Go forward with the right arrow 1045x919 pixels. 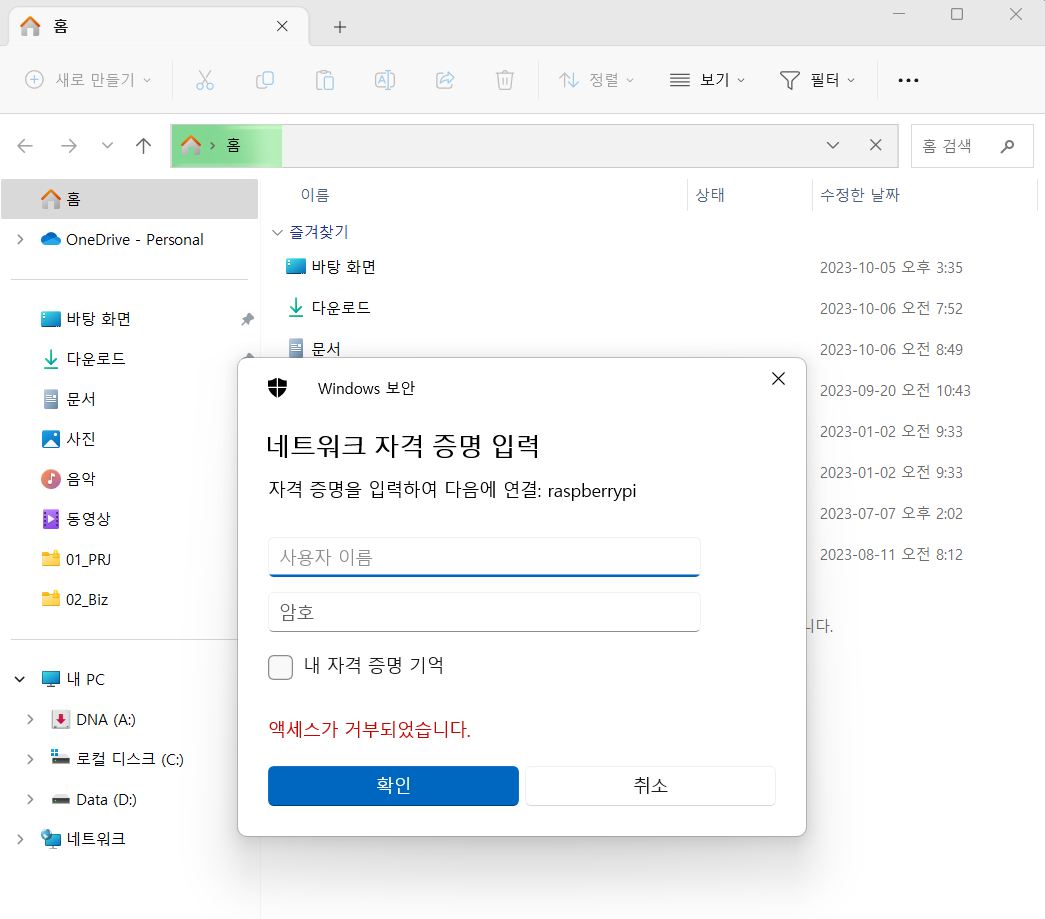[69, 145]
